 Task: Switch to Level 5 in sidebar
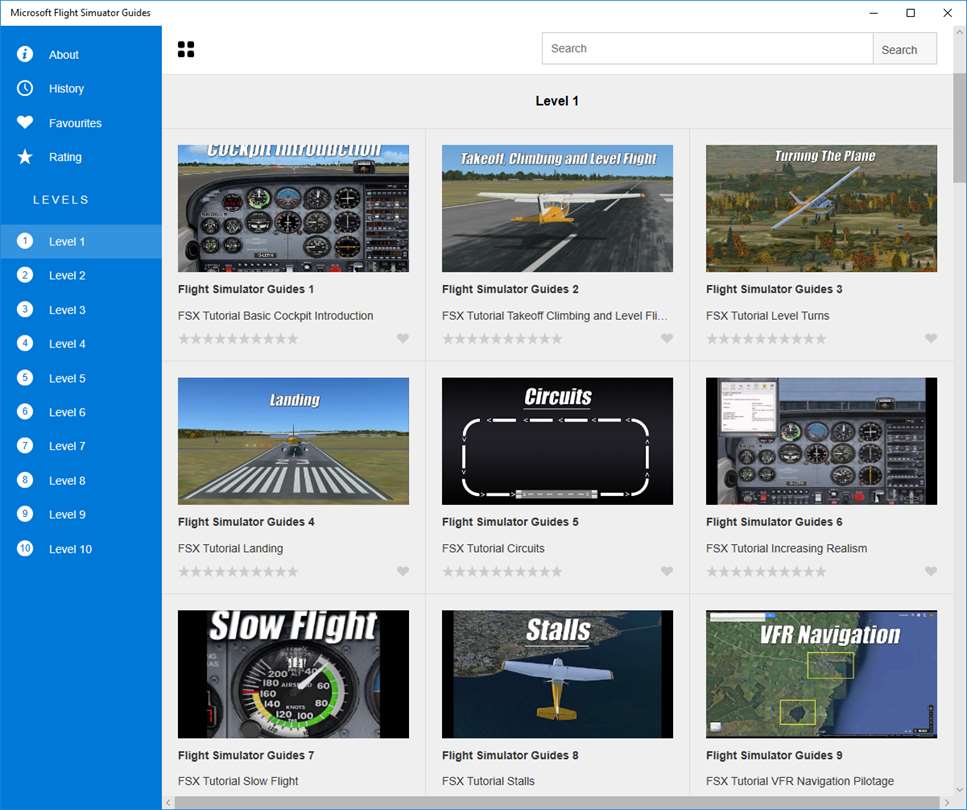click(x=81, y=378)
